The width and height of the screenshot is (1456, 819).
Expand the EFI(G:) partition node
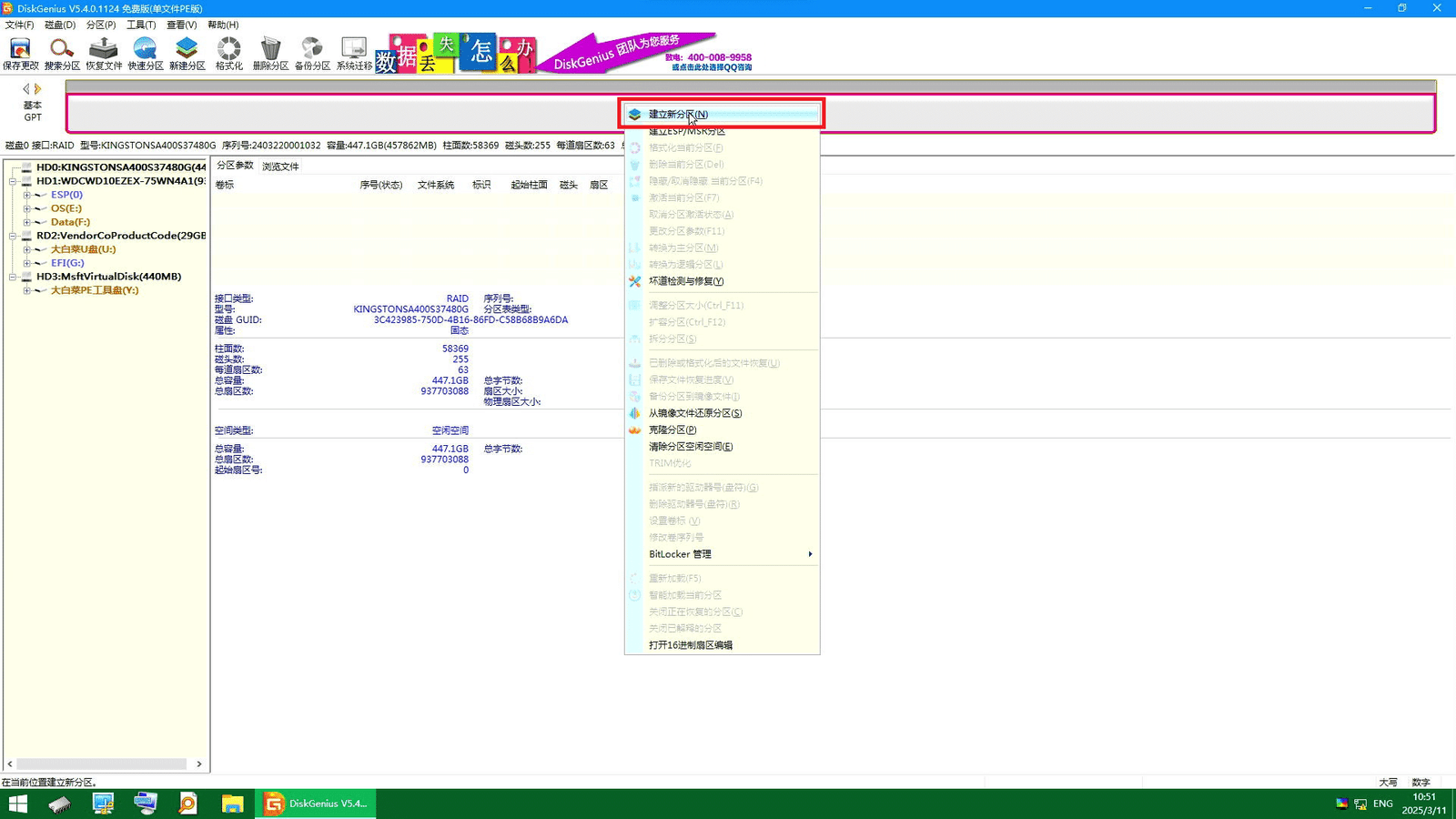point(27,263)
